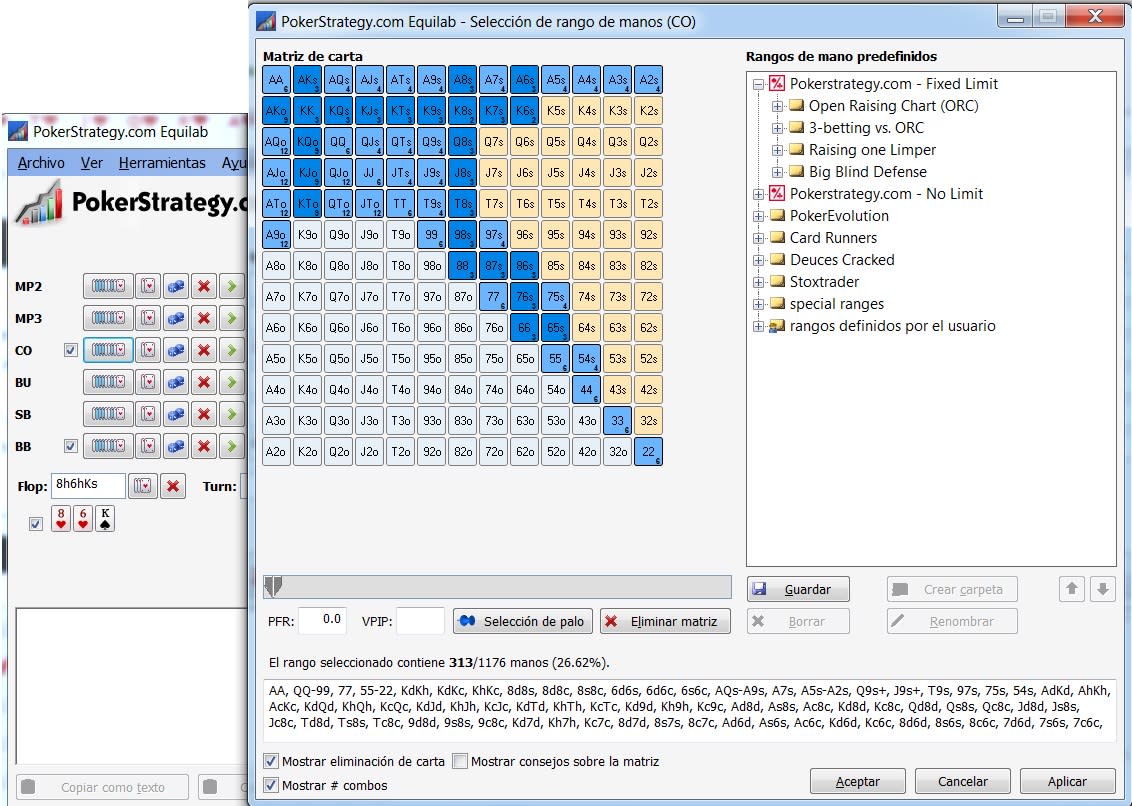Click range percentage slider handle
The height and width of the screenshot is (806, 1132).
(x=272, y=586)
